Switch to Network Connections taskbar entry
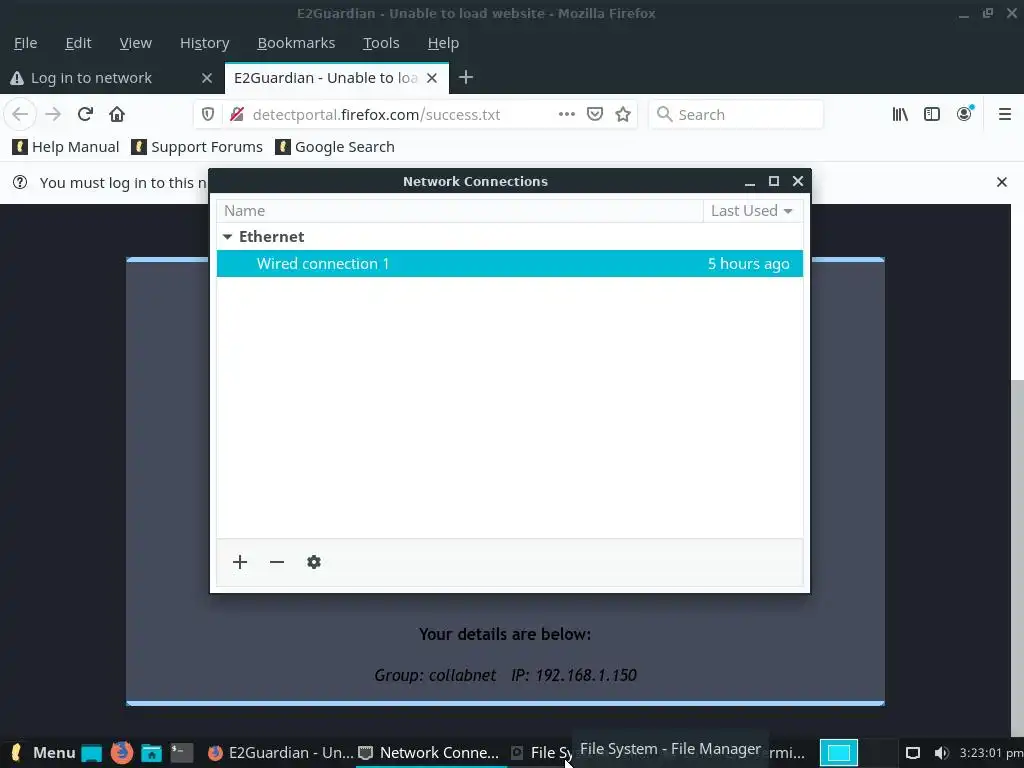This screenshot has width=1024, height=768. coord(430,753)
